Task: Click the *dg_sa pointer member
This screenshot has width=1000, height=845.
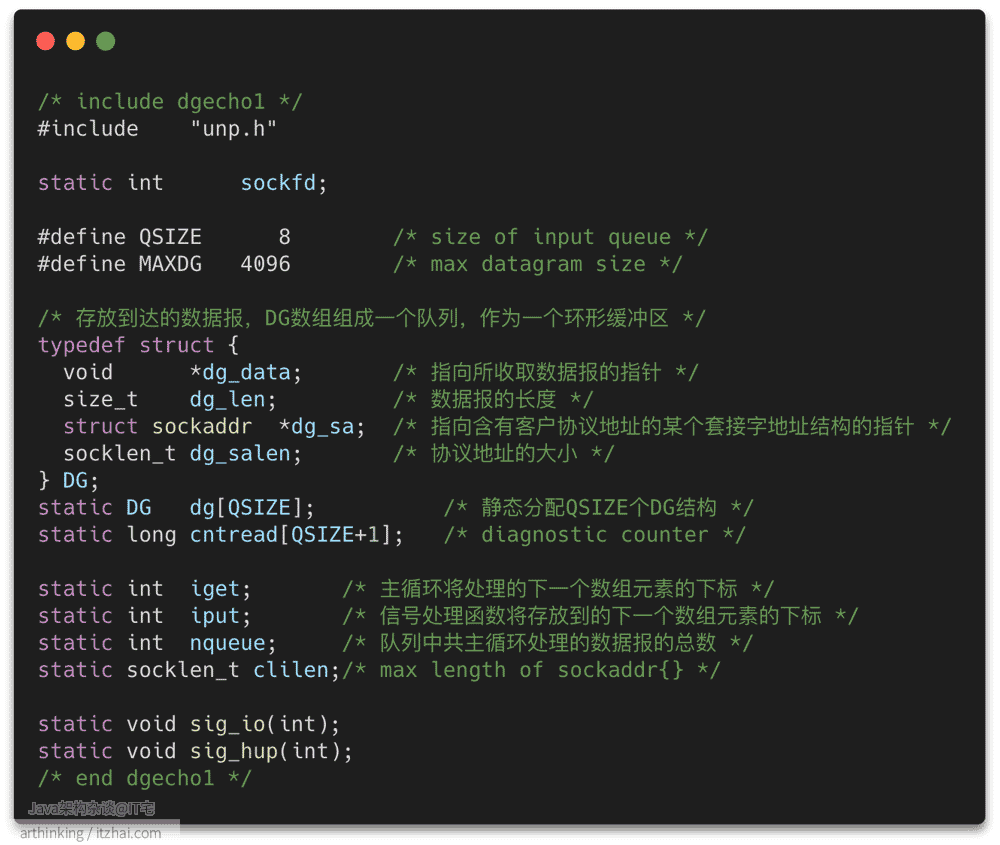Action: (x=316, y=427)
